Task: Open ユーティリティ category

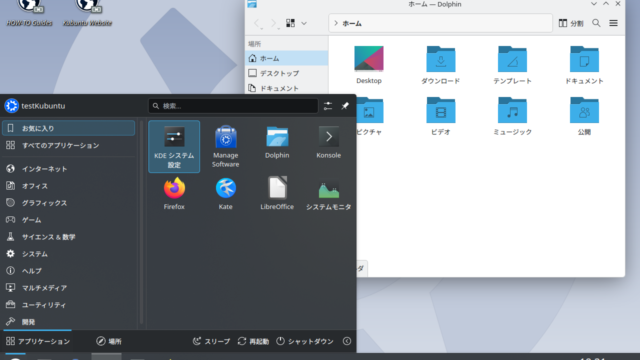Action: [69, 305]
